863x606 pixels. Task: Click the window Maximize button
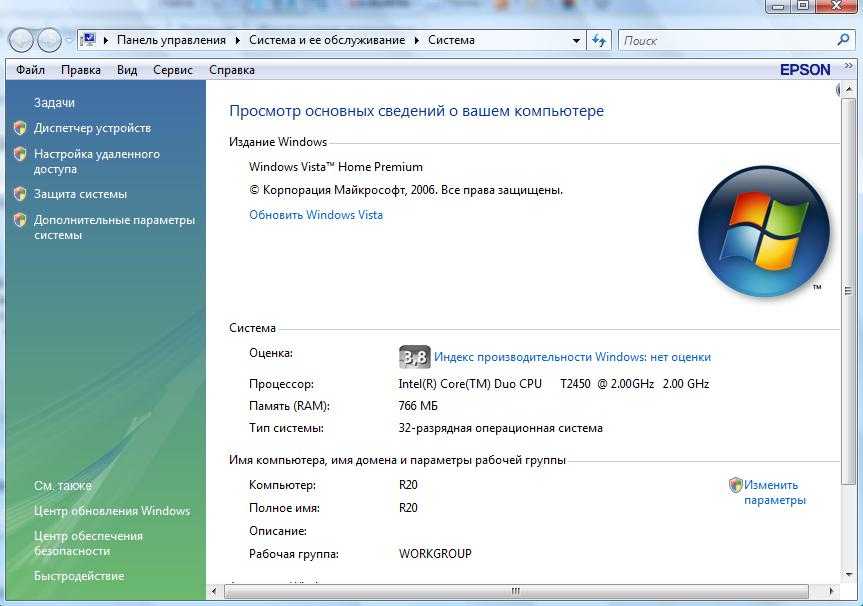pos(804,7)
